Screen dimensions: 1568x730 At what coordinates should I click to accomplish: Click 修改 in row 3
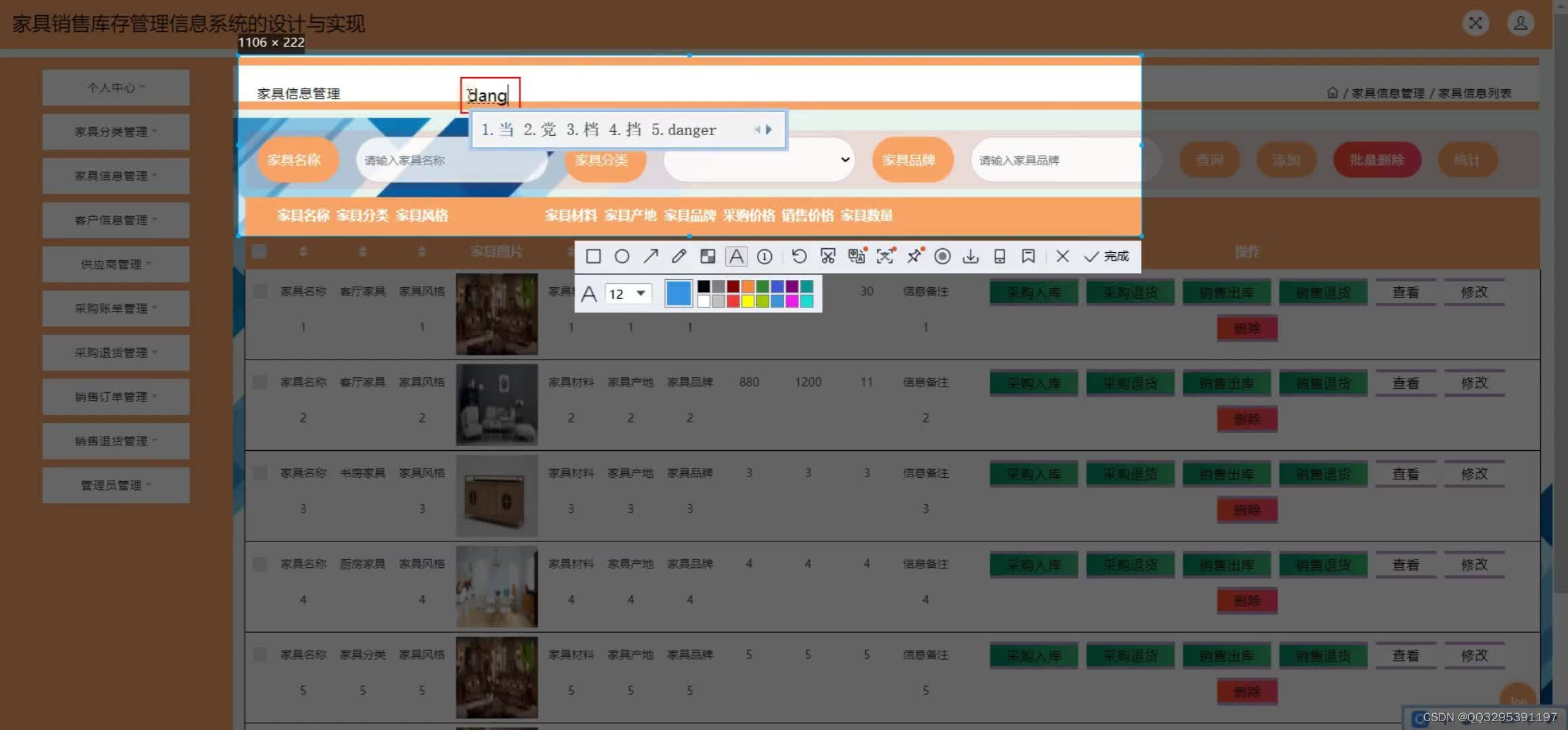(x=1474, y=474)
